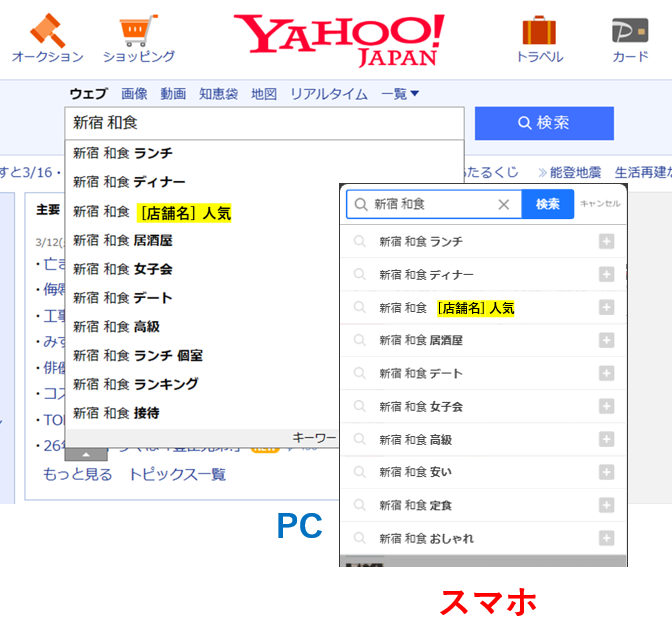672x634 pixels.
Task: Tap the smartphone 検索 button
Action: point(548,204)
